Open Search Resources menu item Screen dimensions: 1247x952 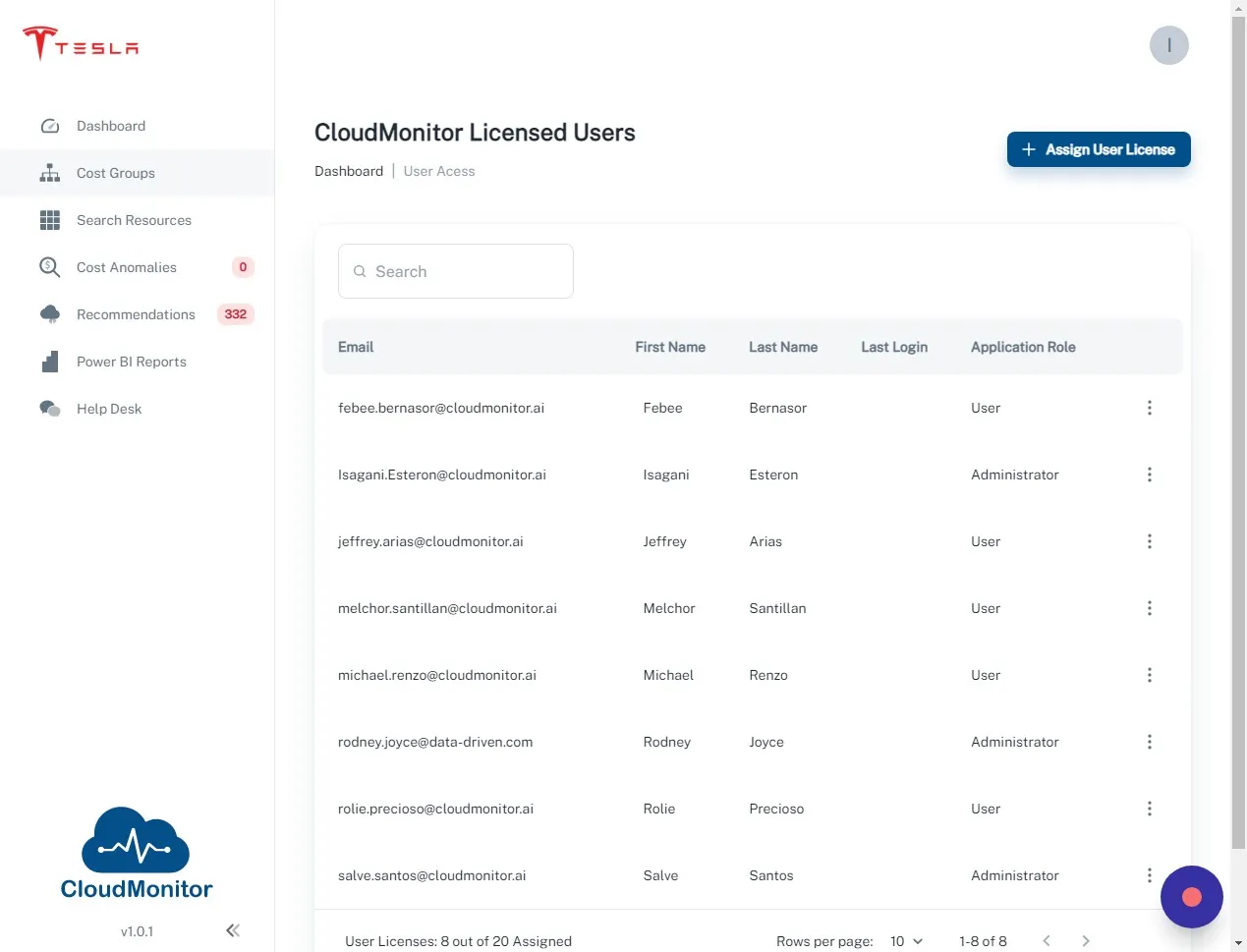(137, 220)
